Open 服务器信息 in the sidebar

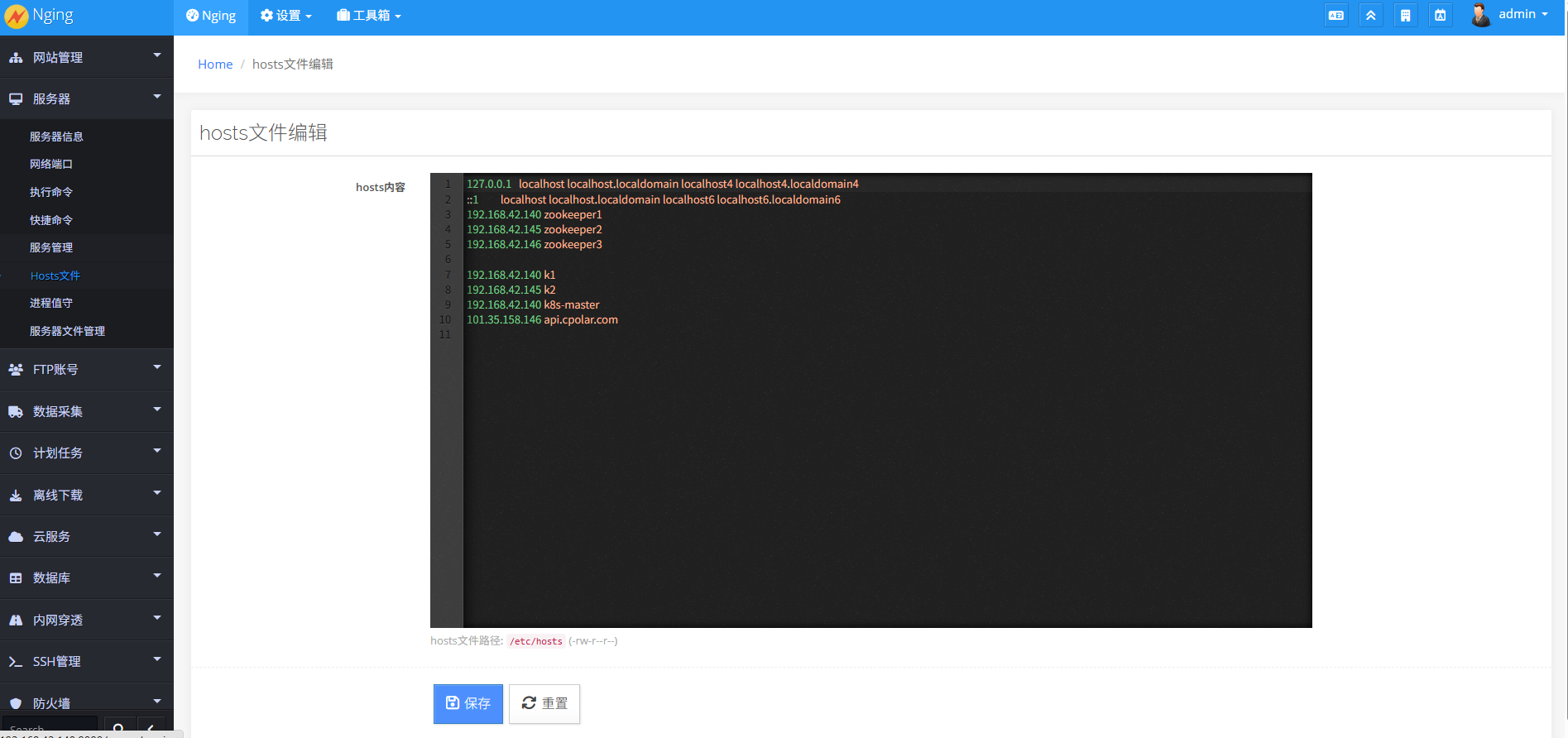56,137
